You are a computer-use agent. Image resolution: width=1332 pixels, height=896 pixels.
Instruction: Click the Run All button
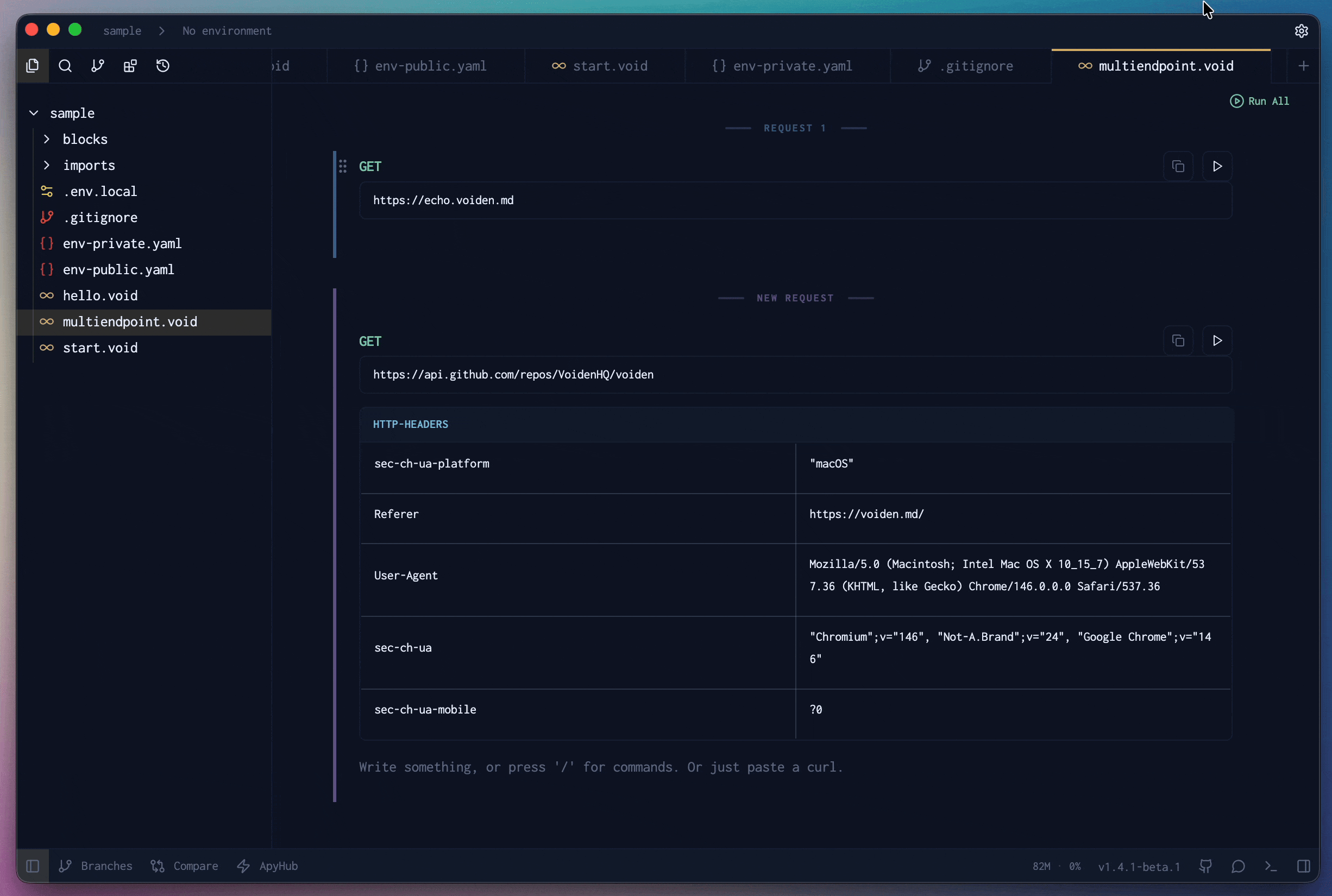(1259, 101)
